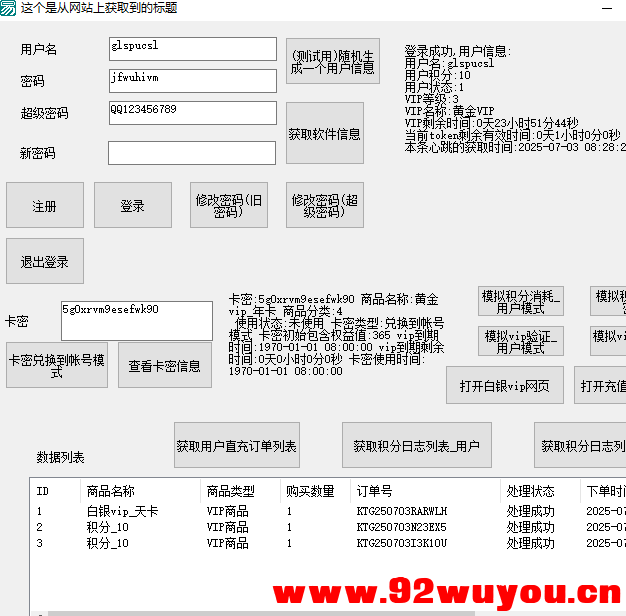Screen dimensions: 626x616
Task: Select the 超级密码 input field
Action: point(192,113)
